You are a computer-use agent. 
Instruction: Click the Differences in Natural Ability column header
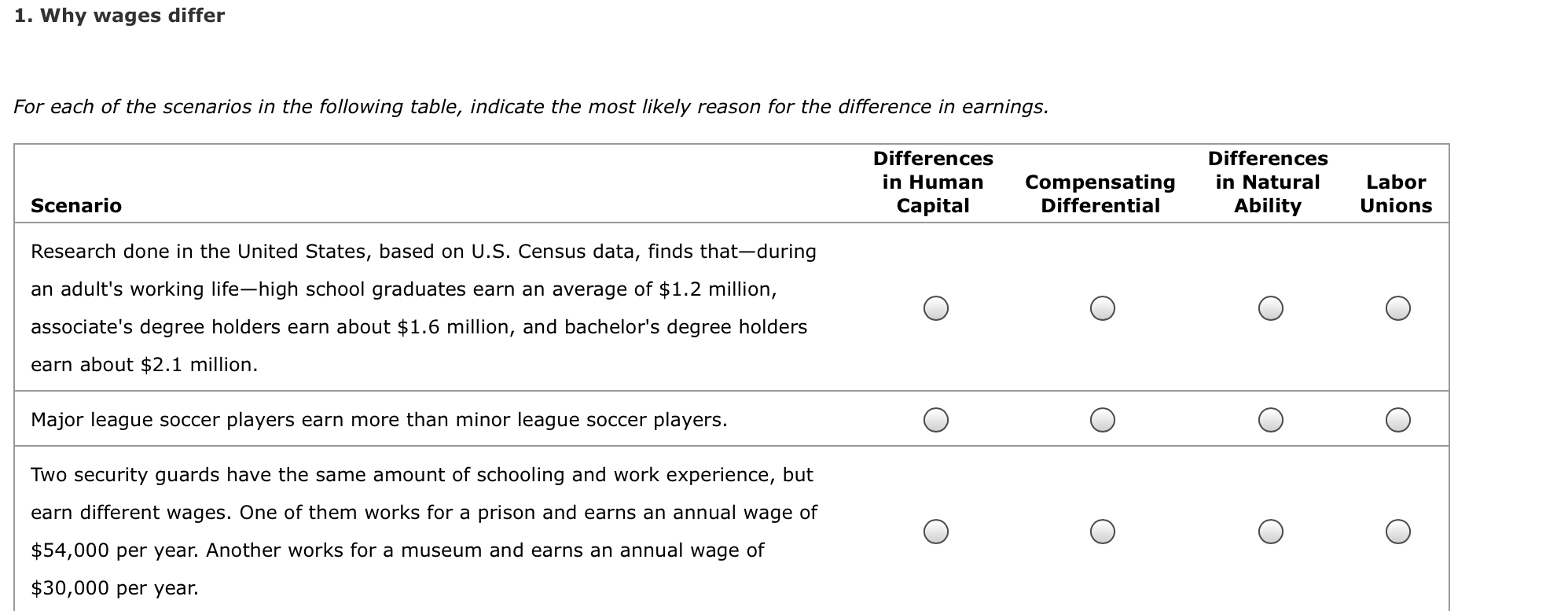(x=1269, y=181)
